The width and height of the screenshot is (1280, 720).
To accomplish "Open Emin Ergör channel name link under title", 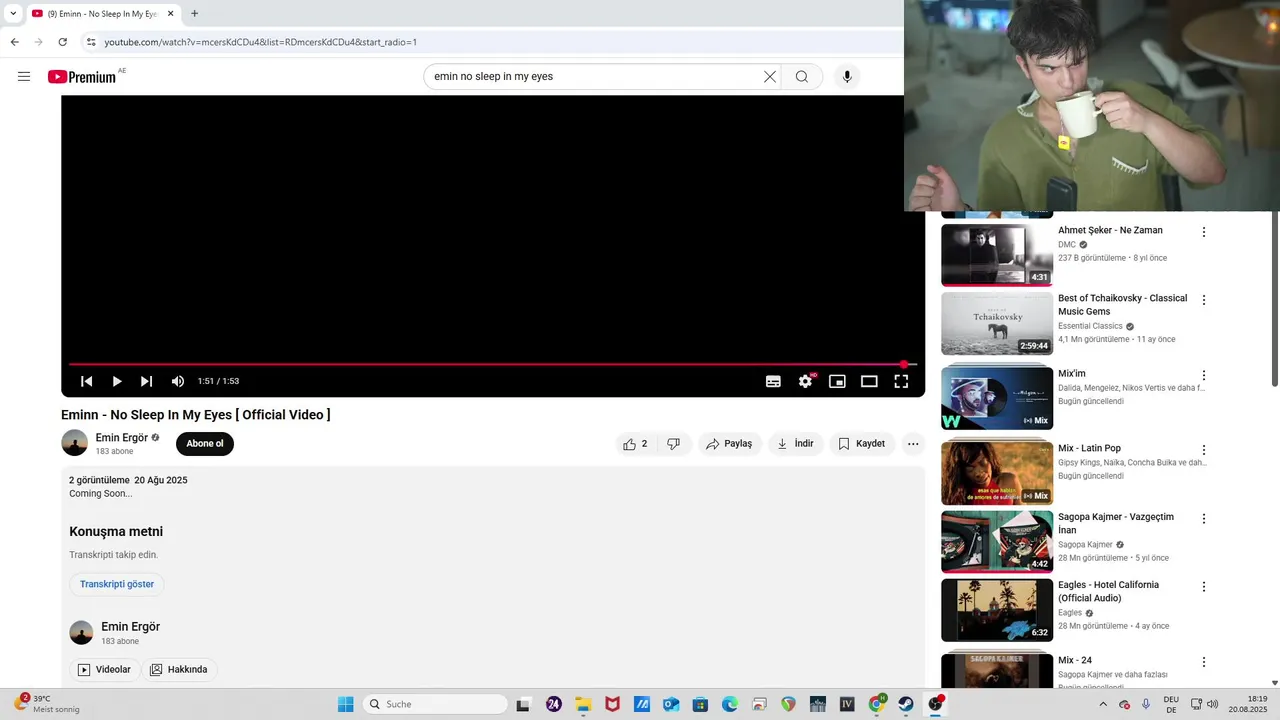I will click(x=121, y=438).
